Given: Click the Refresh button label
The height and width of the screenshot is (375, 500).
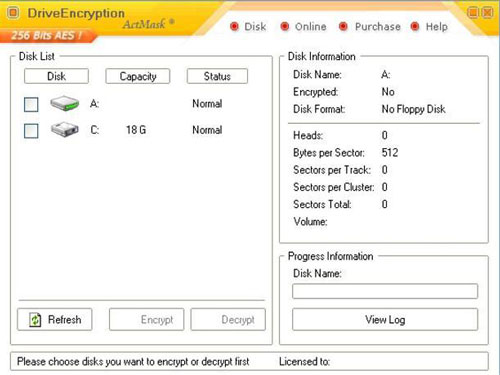Looking at the screenshot, I should [x=64, y=320].
